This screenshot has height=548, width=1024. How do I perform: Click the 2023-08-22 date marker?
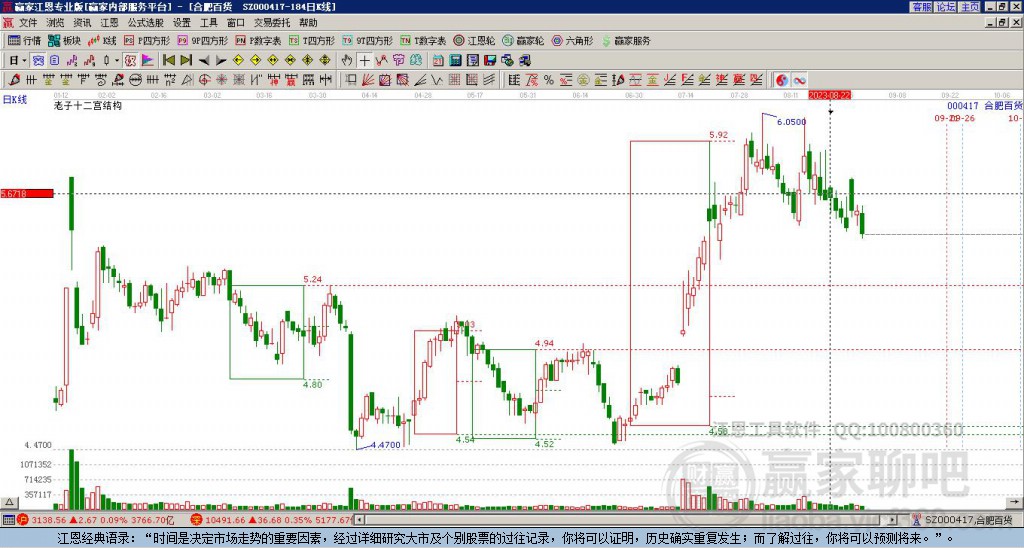(x=829, y=95)
